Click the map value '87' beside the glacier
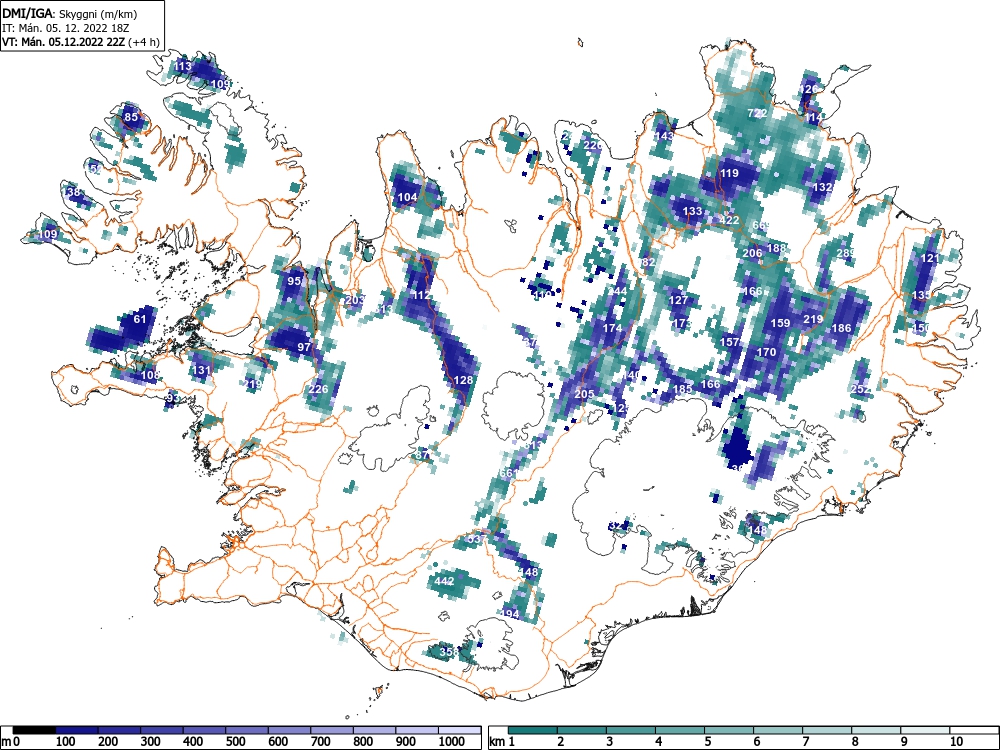 (x=422, y=455)
